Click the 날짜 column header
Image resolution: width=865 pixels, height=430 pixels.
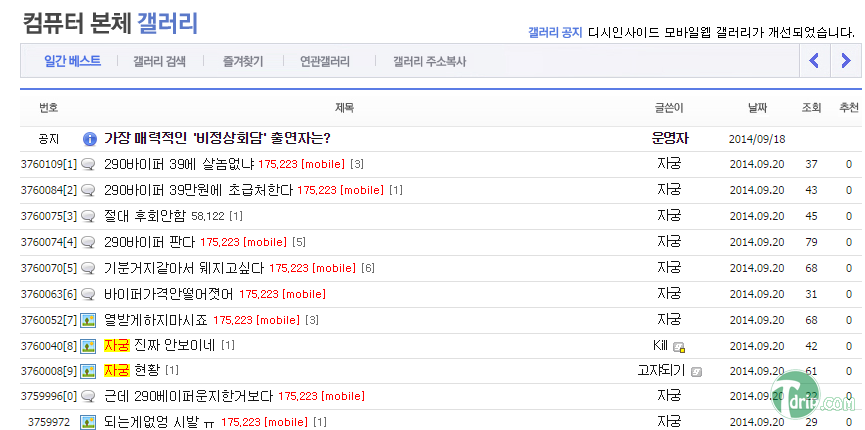(x=757, y=108)
